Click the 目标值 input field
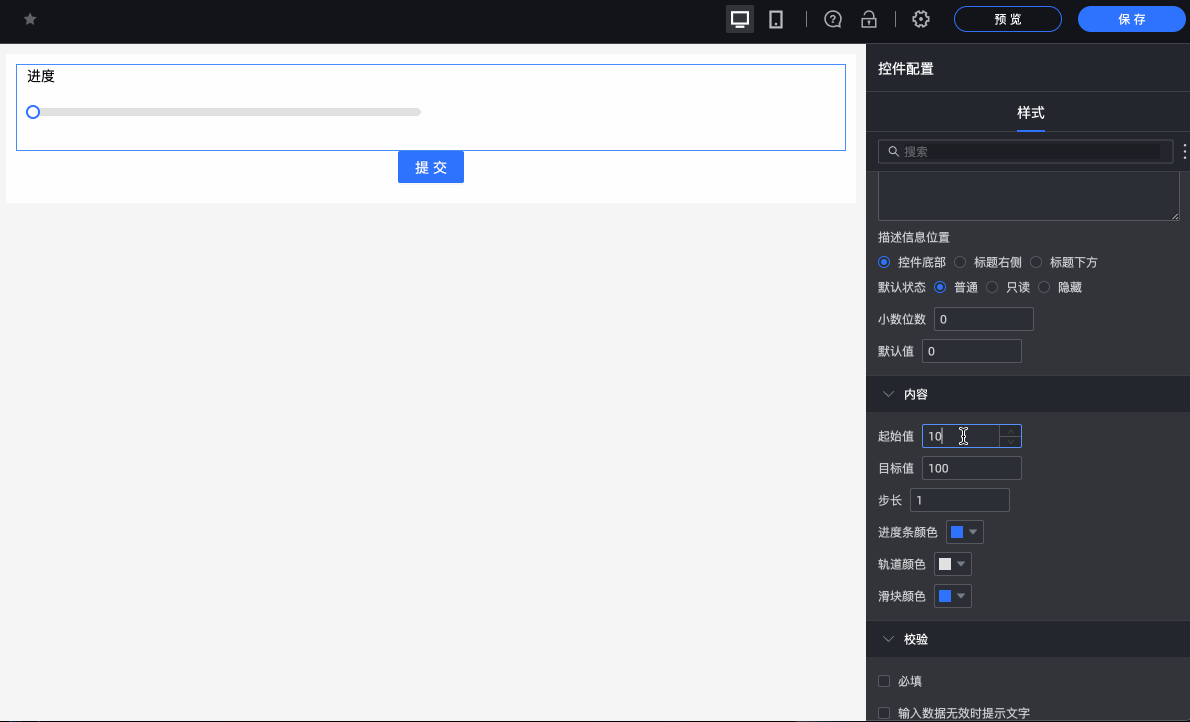 pyautogui.click(x=971, y=467)
